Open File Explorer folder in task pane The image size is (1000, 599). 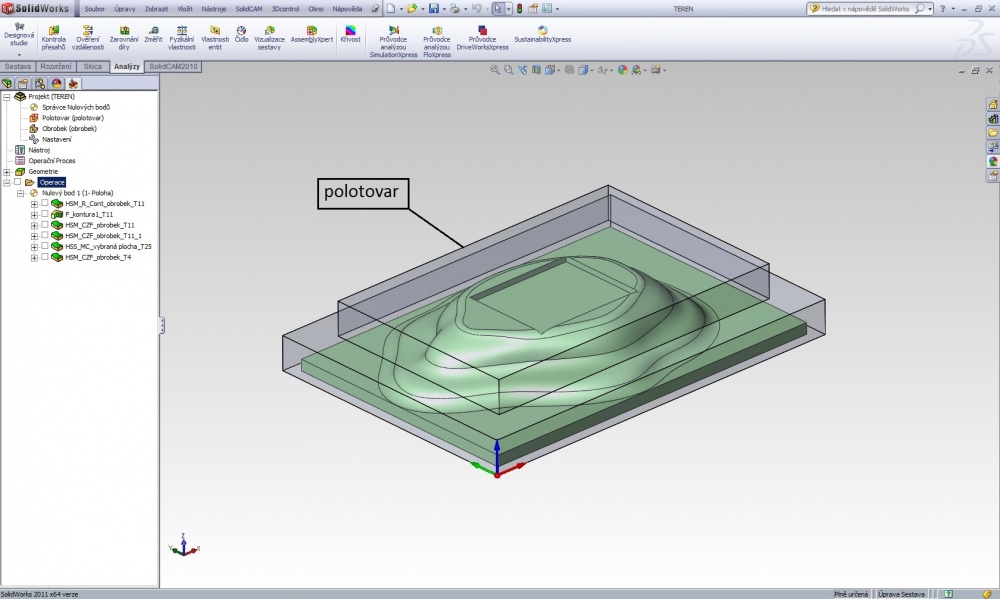[993, 133]
